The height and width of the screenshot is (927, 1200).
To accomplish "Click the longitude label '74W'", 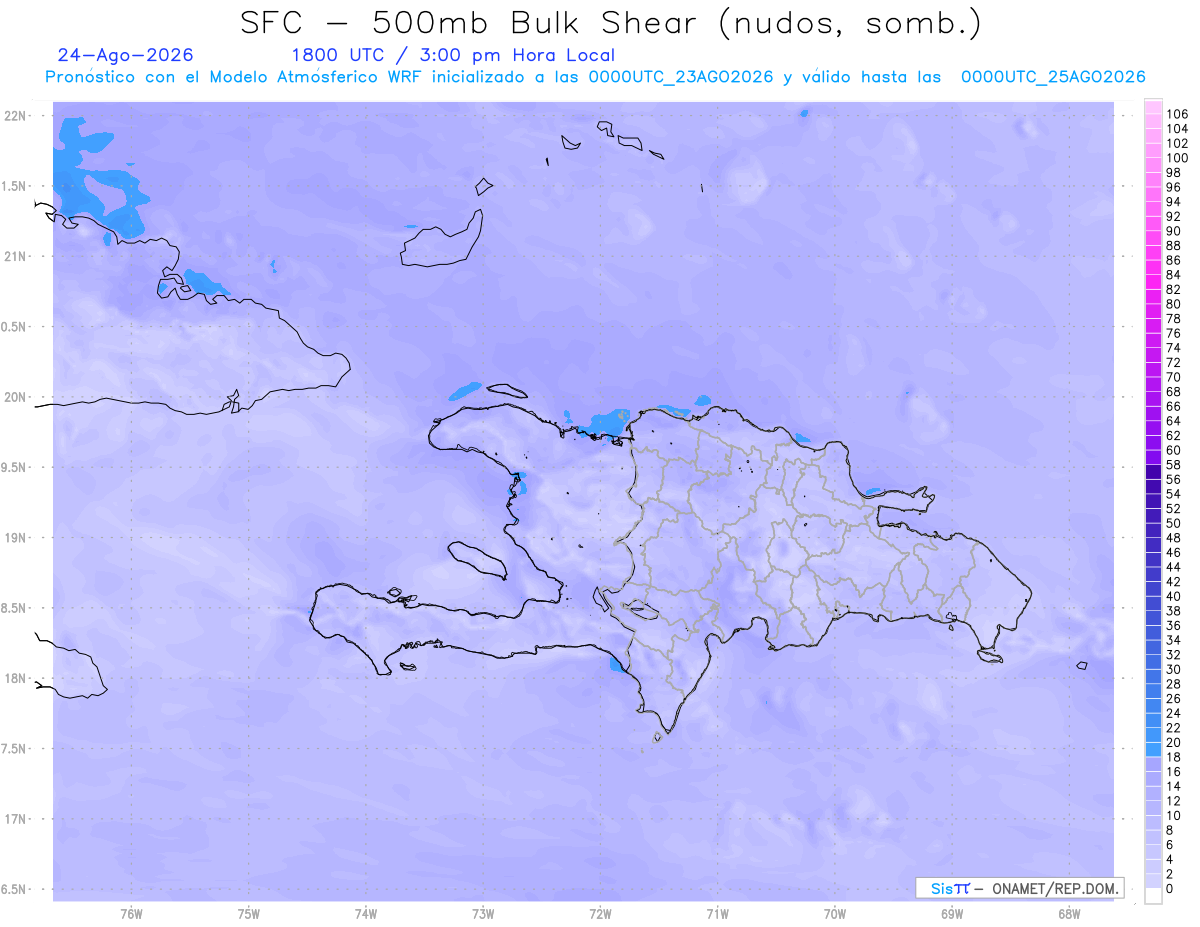I will [366, 914].
